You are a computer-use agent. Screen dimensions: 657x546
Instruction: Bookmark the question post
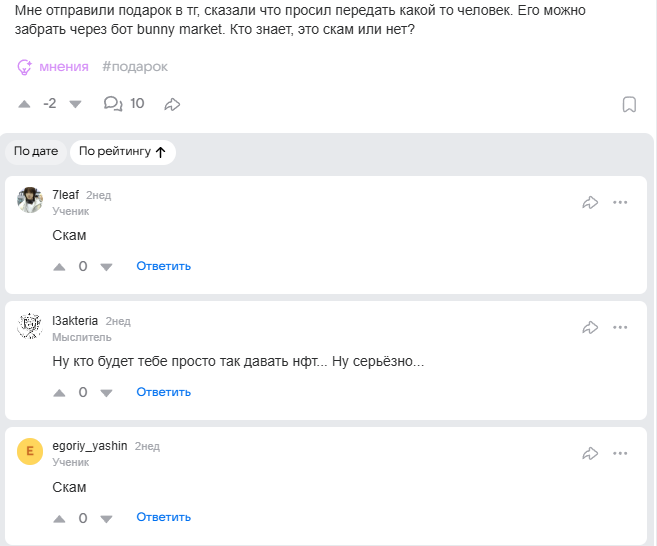(x=629, y=104)
